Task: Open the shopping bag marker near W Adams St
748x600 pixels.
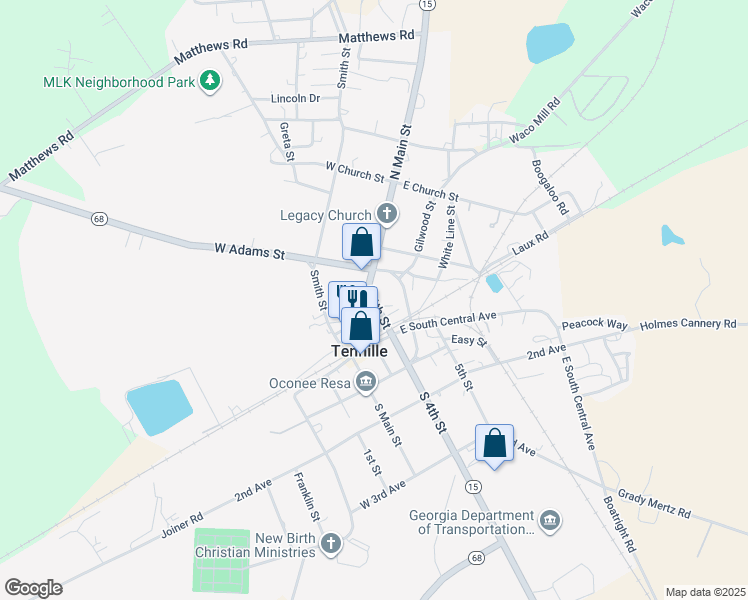Action: pos(362,242)
